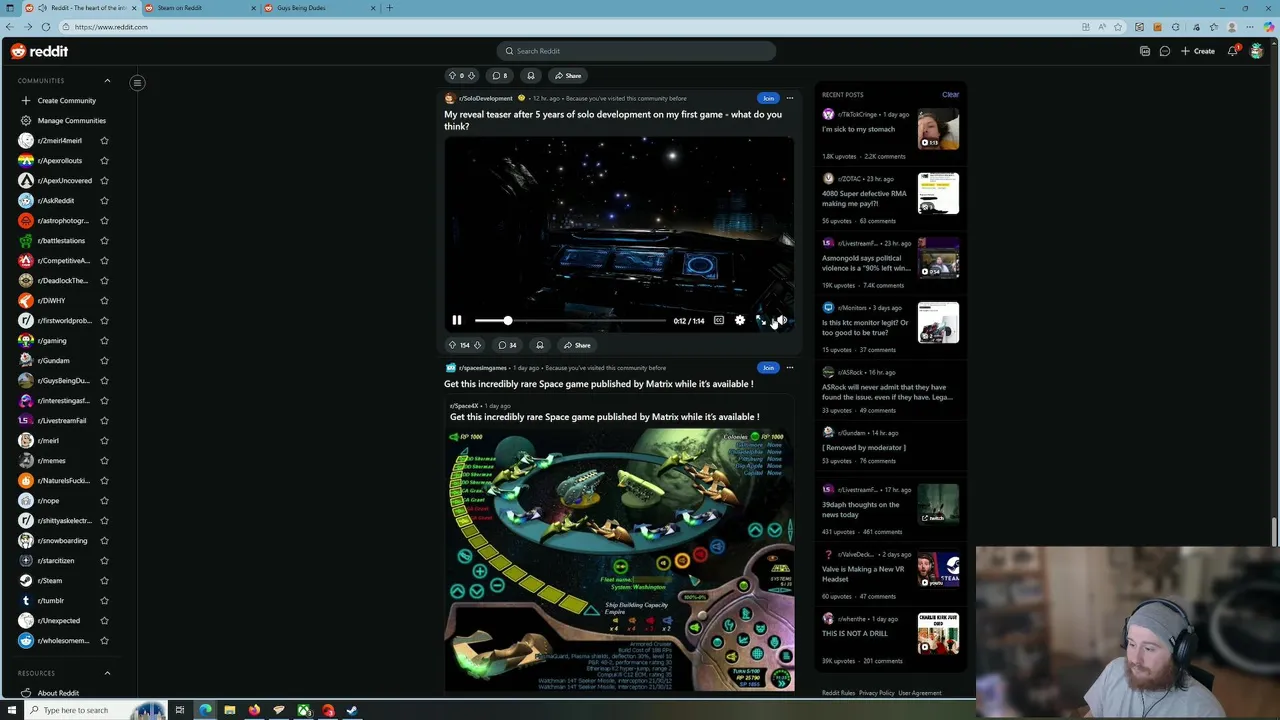Image resolution: width=1280 pixels, height=720 pixels.
Task: Clear the recent posts list
Action: click(x=950, y=95)
